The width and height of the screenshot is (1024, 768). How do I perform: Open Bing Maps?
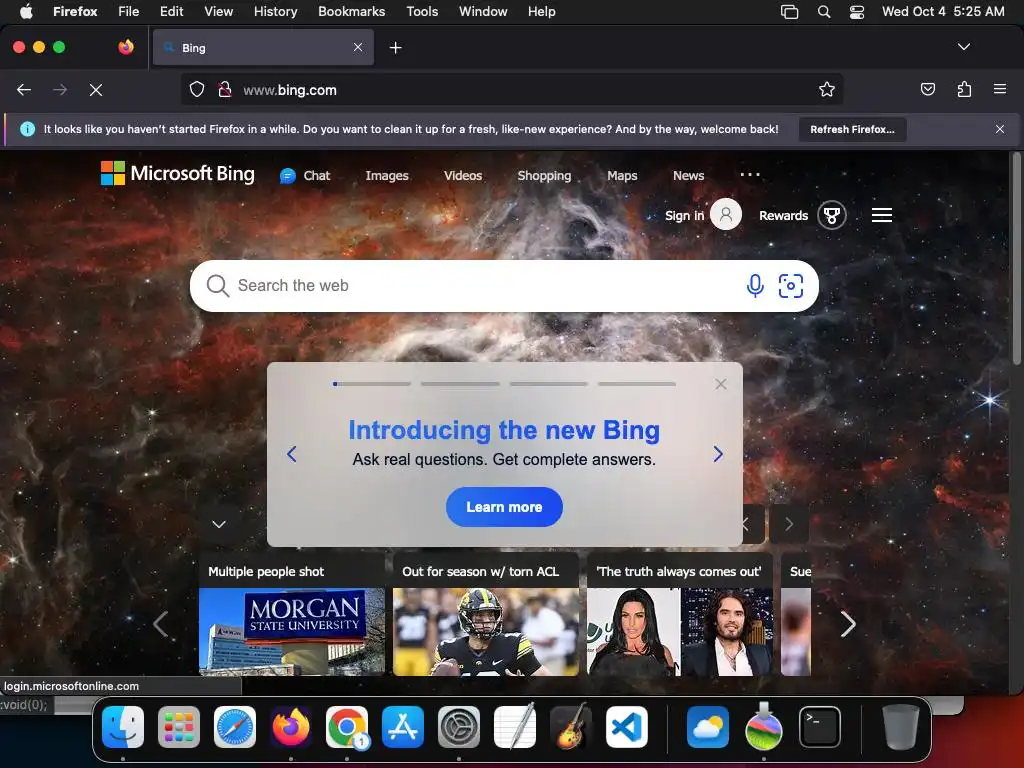click(622, 176)
